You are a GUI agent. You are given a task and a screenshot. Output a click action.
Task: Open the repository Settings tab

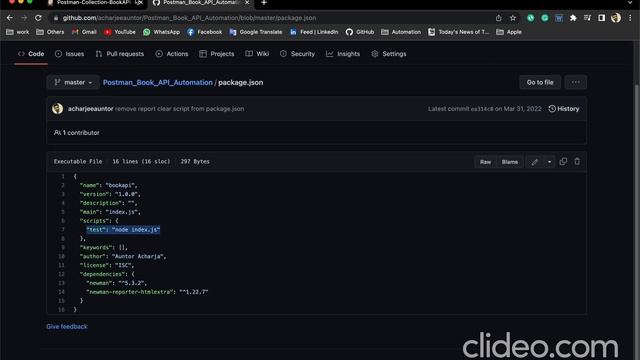point(389,54)
